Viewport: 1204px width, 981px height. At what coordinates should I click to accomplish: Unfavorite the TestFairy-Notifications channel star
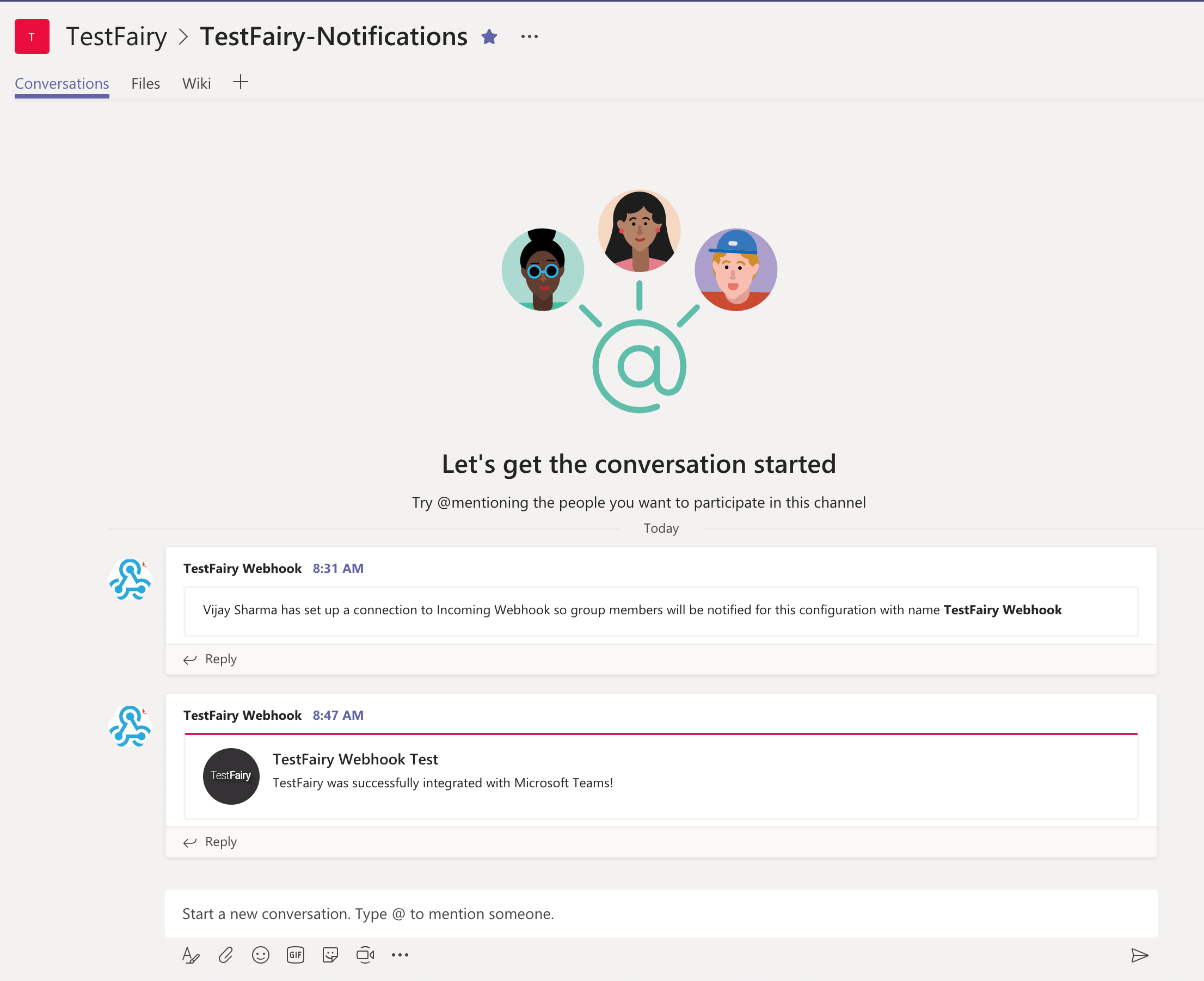(489, 36)
